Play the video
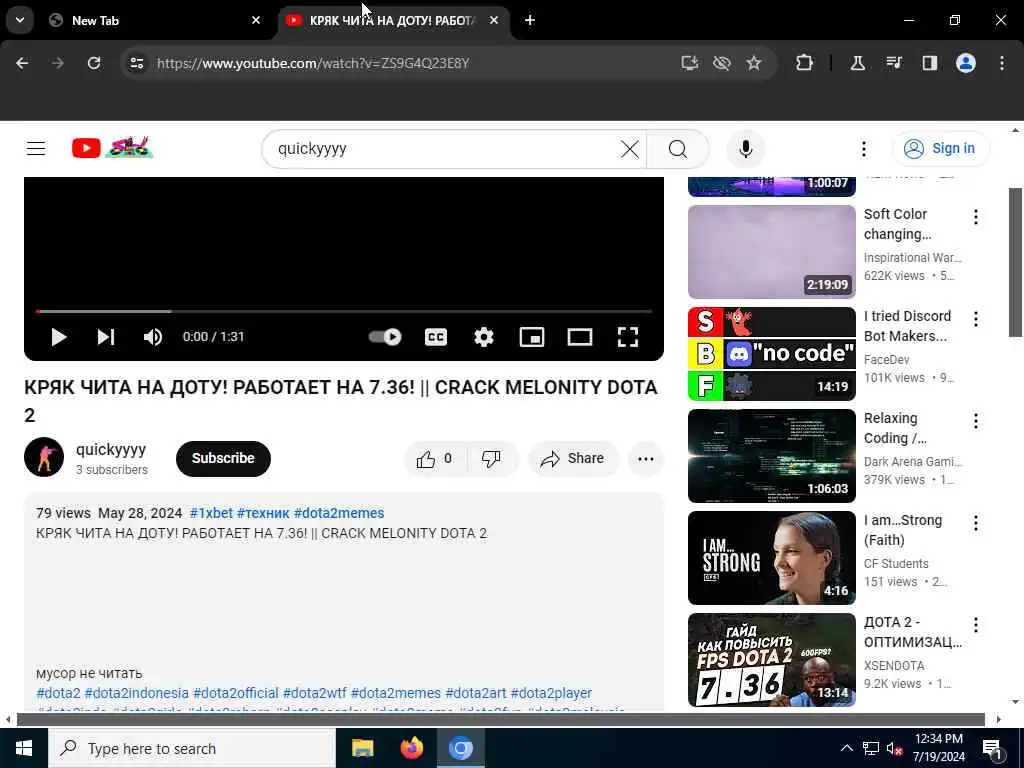The height and width of the screenshot is (768, 1024). pos(59,337)
